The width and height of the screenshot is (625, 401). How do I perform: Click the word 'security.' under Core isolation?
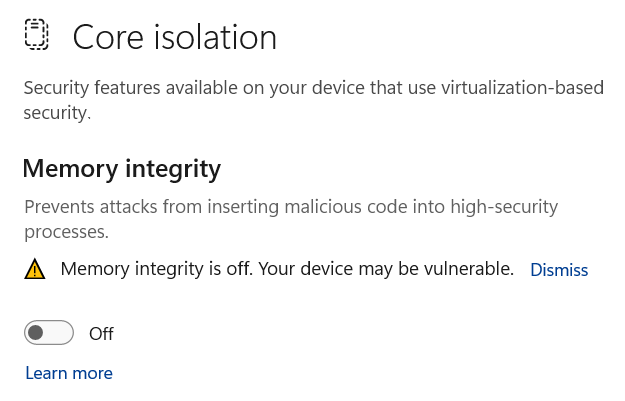coord(57,113)
